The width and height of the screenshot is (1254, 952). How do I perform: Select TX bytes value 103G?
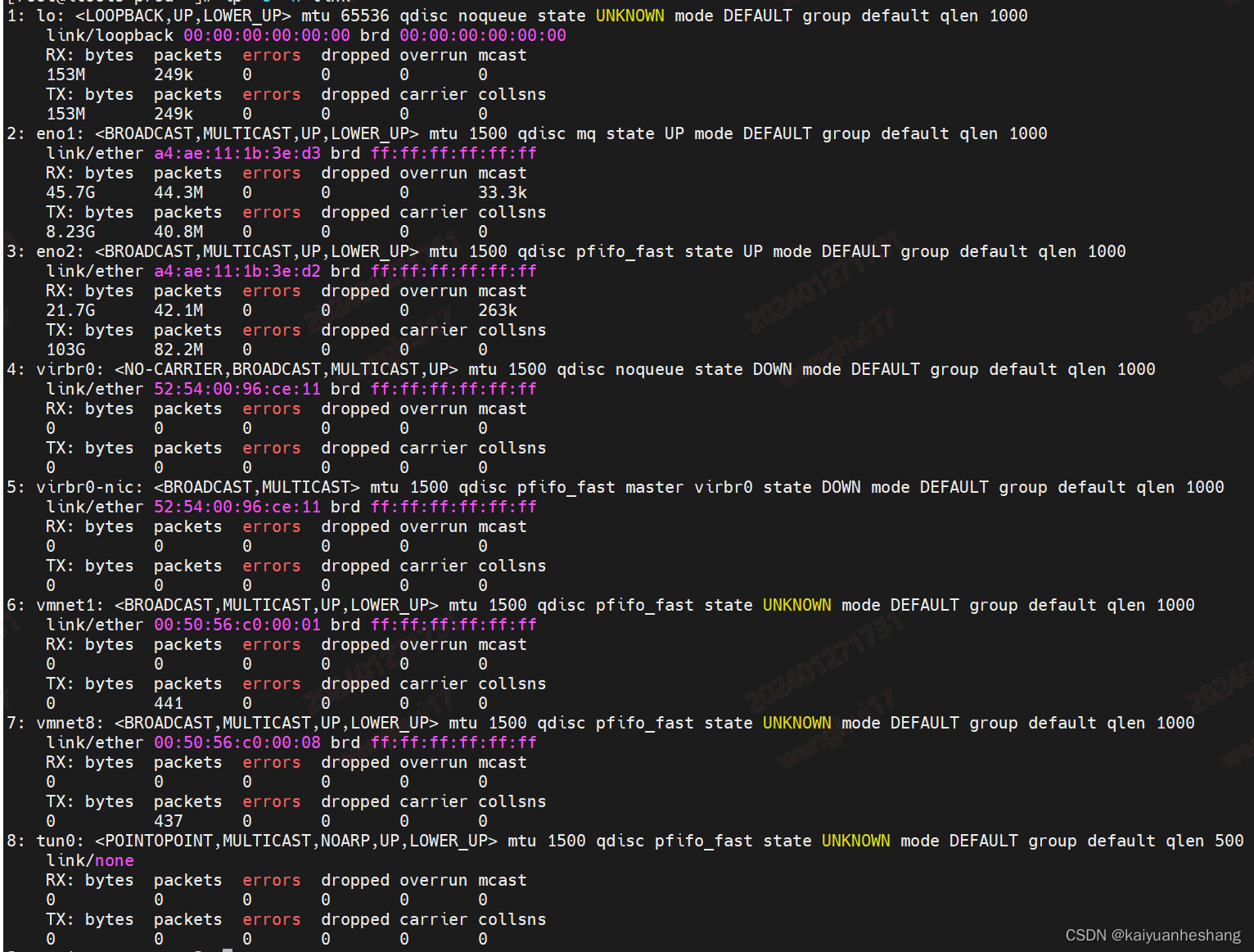pyautogui.click(x=65, y=350)
